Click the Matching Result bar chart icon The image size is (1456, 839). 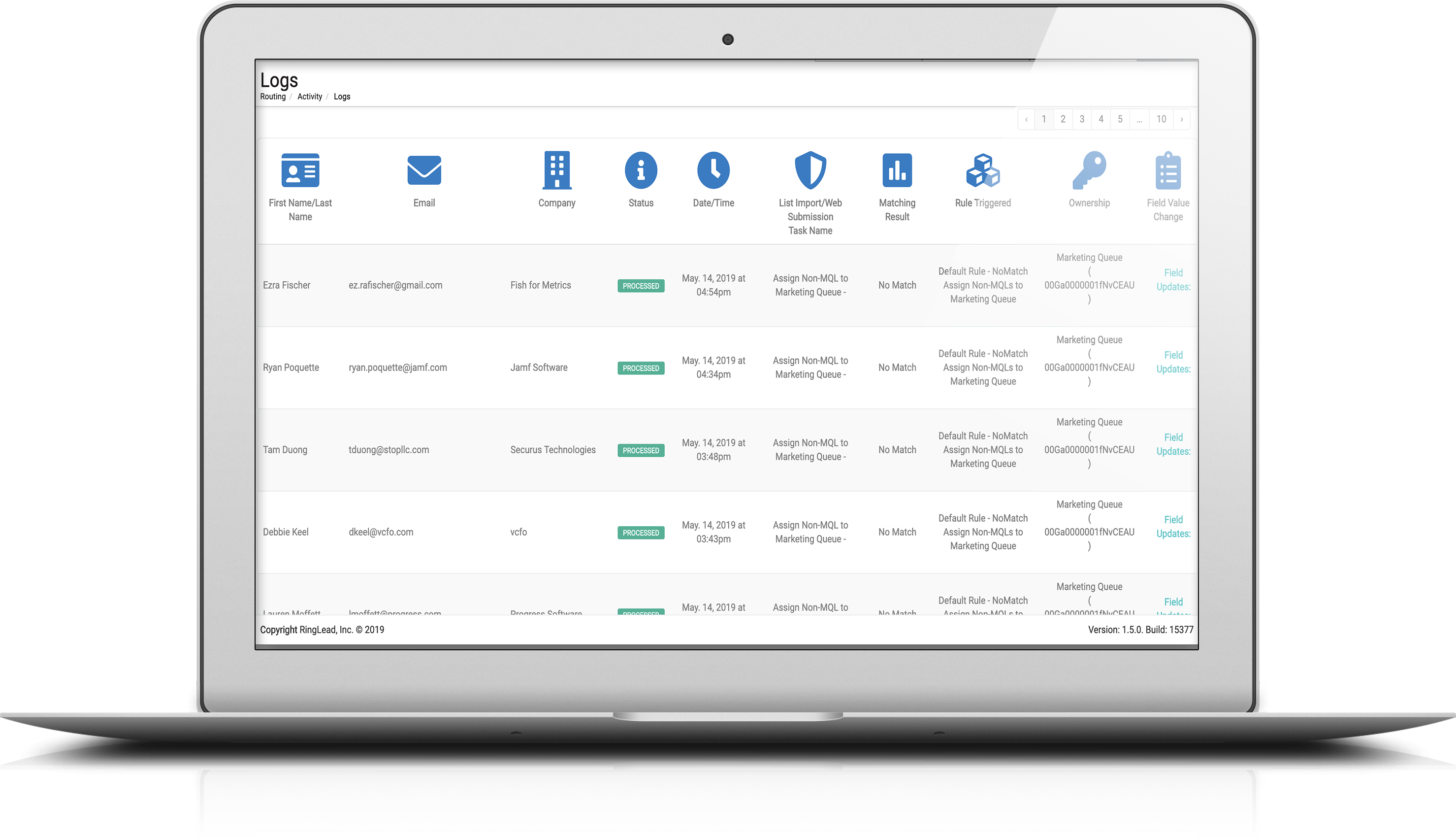tap(897, 170)
